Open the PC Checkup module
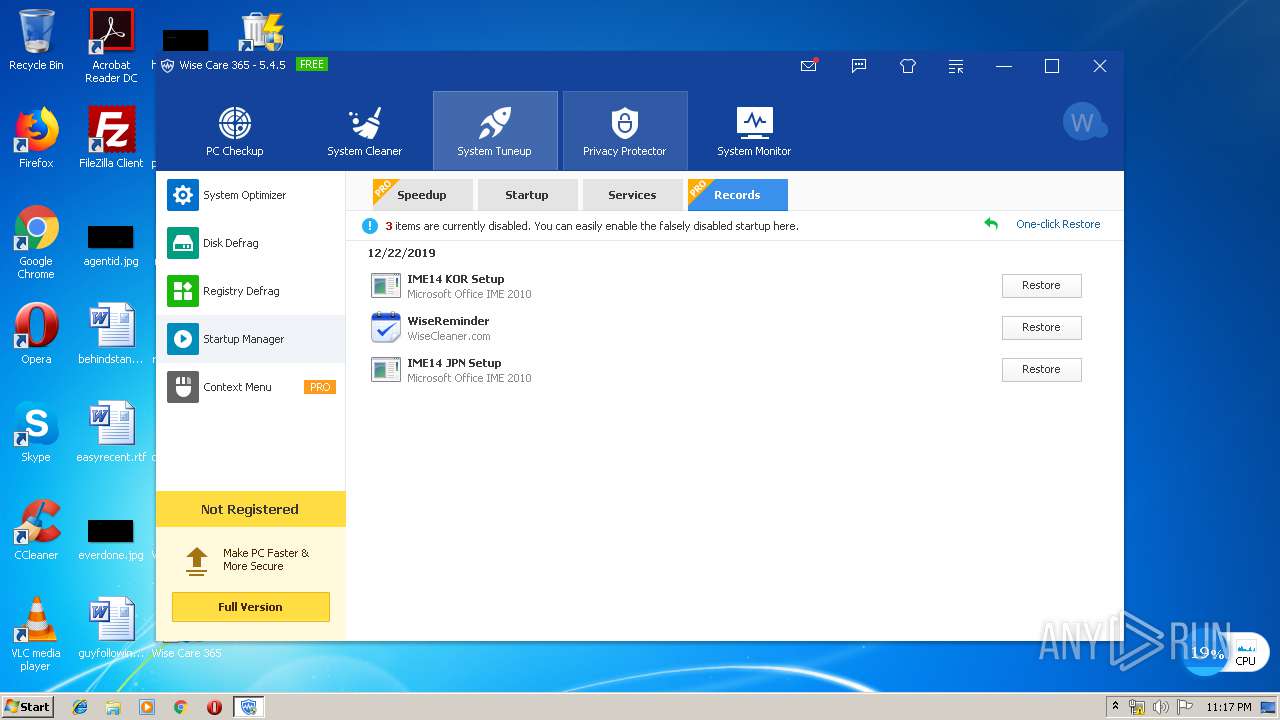This screenshot has width=1280, height=720. coord(234,131)
